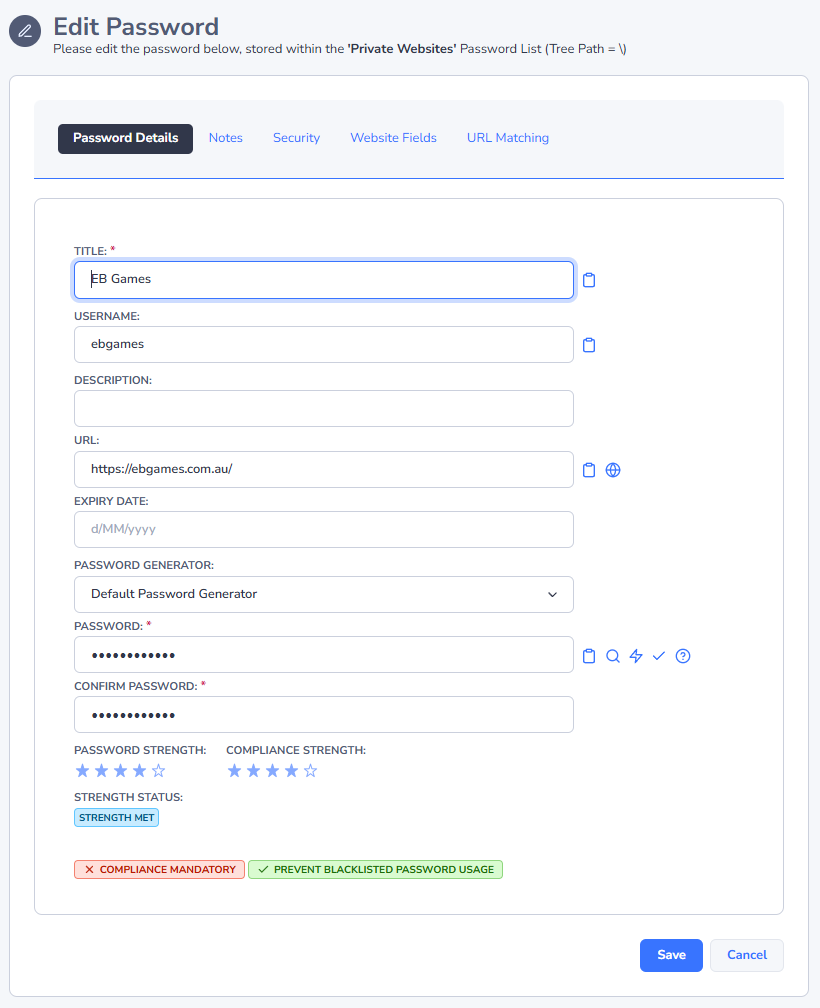Click the Cancel button
This screenshot has height=1008, width=820.
tap(746, 955)
